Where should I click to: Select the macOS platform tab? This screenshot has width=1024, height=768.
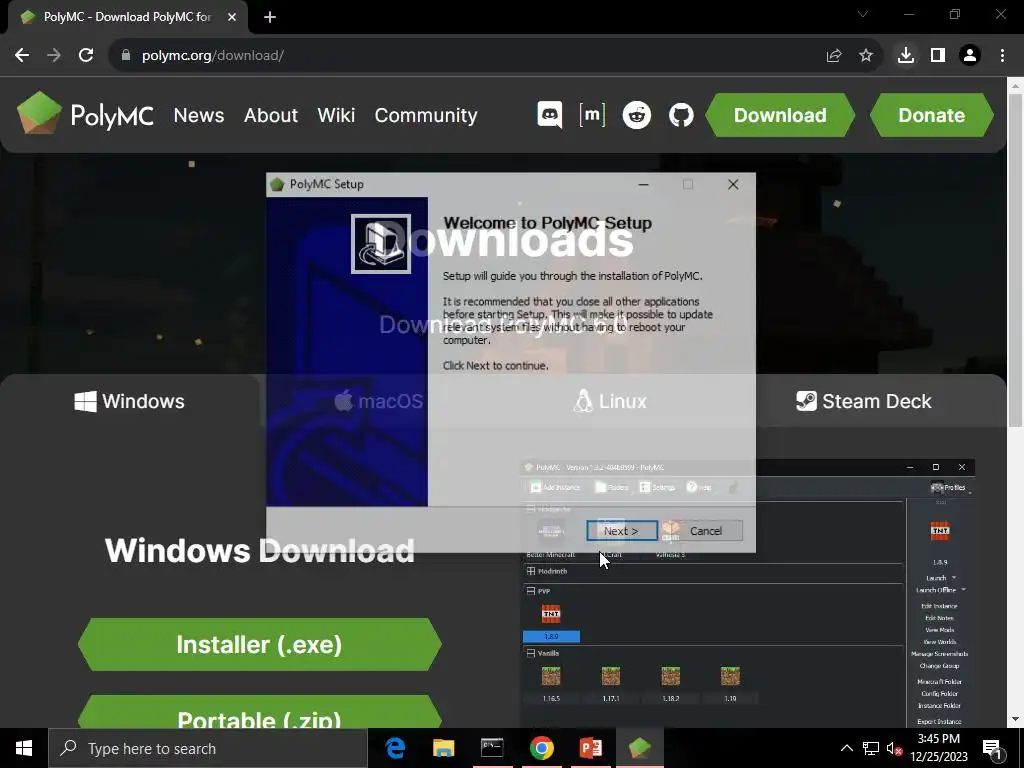pyautogui.click(x=379, y=401)
